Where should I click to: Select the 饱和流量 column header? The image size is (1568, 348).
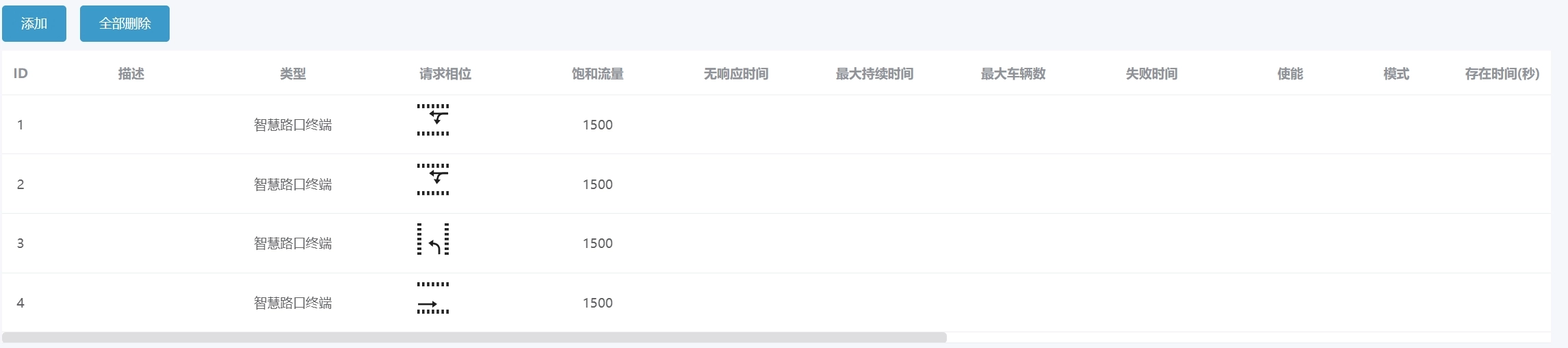(597, 74)
